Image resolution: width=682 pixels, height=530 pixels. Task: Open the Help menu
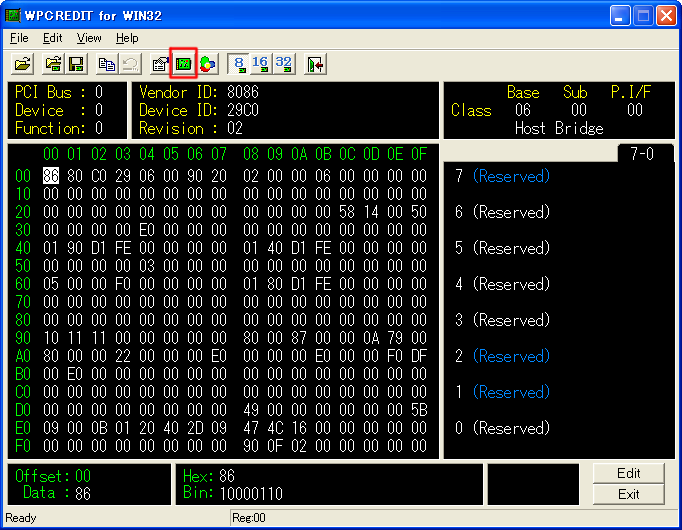pos(127,38)
